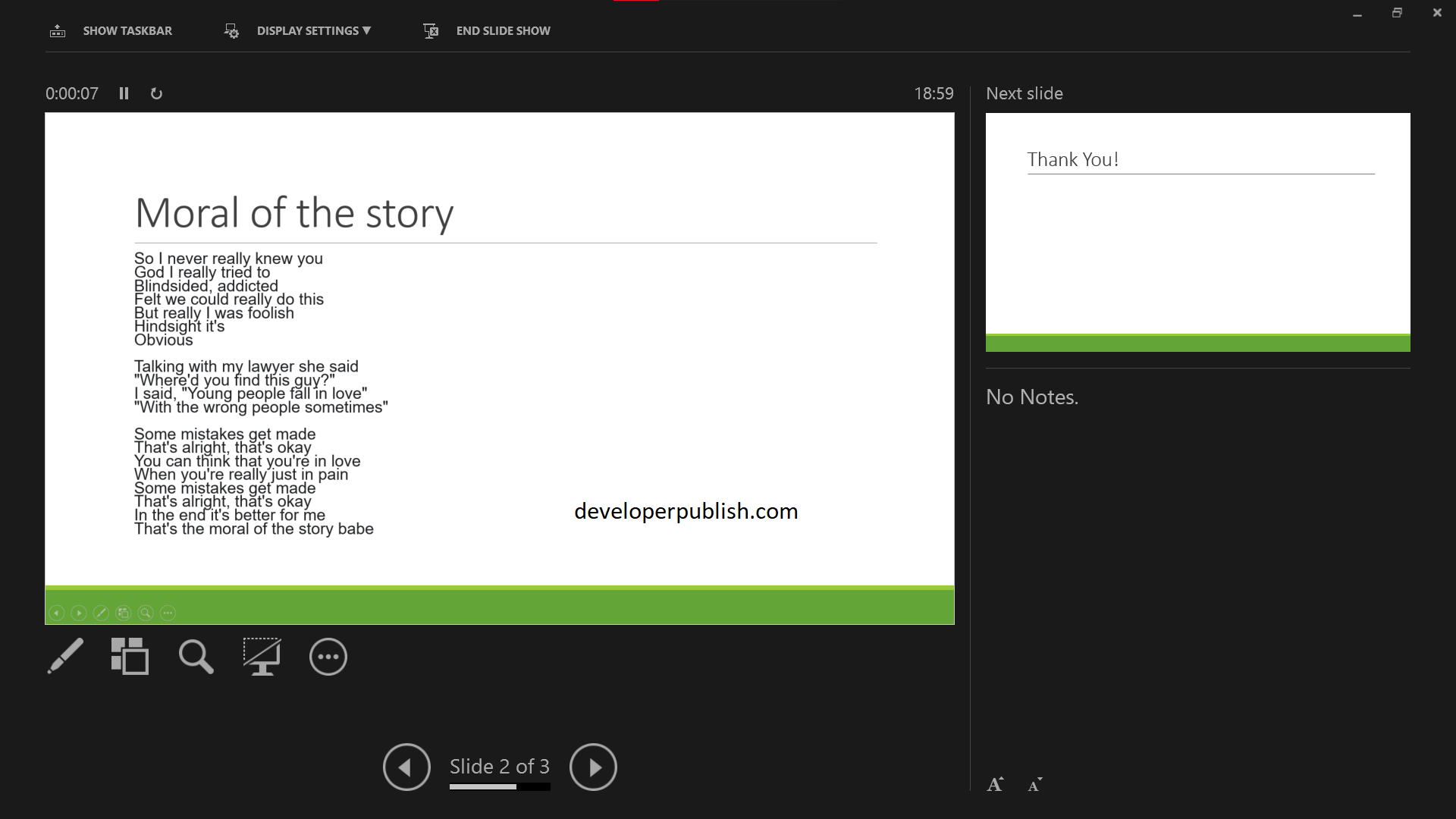
Task: Click End Slide Show
Action: point(503,30)
